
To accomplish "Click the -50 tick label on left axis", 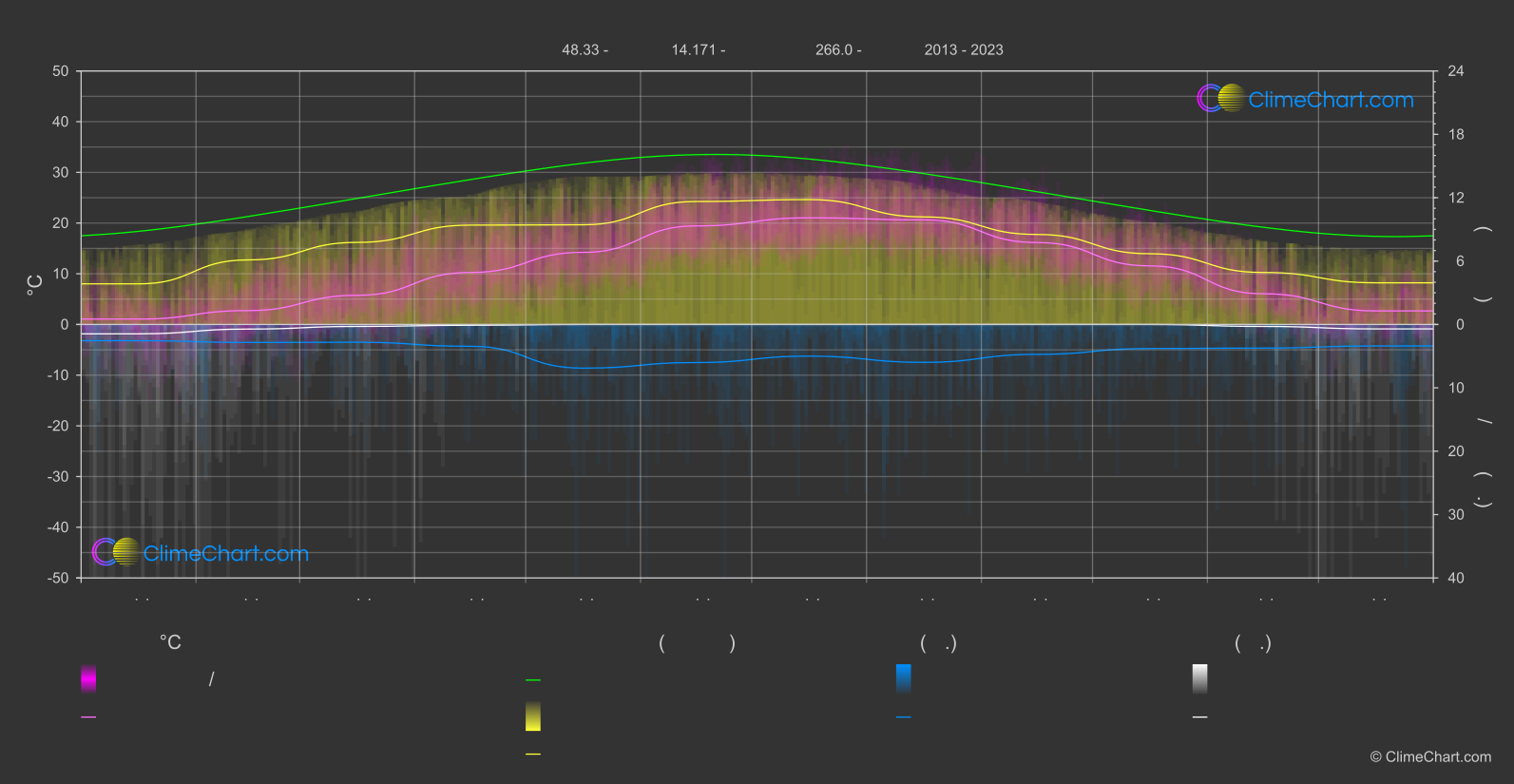I will 60,578.
